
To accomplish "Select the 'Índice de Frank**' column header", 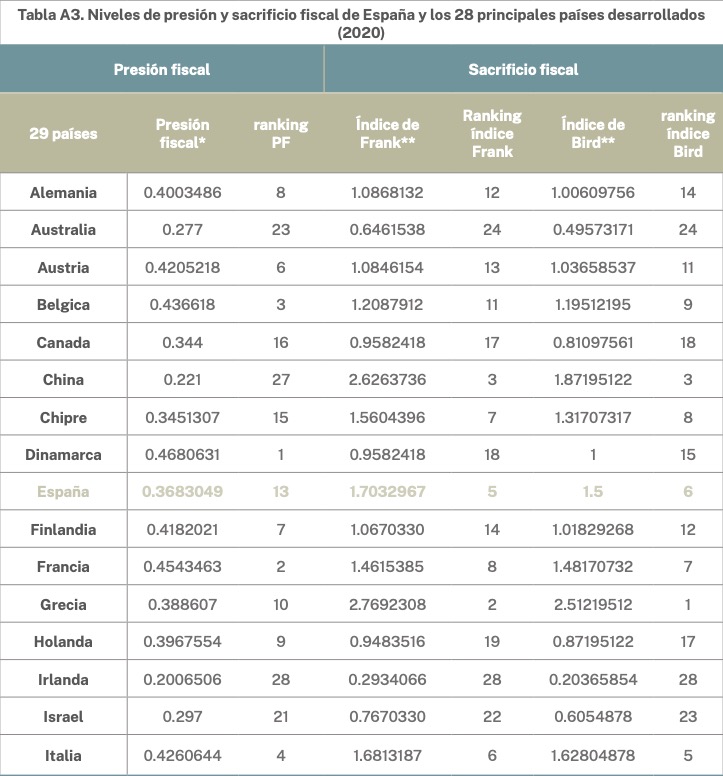I will click(387, 133).
